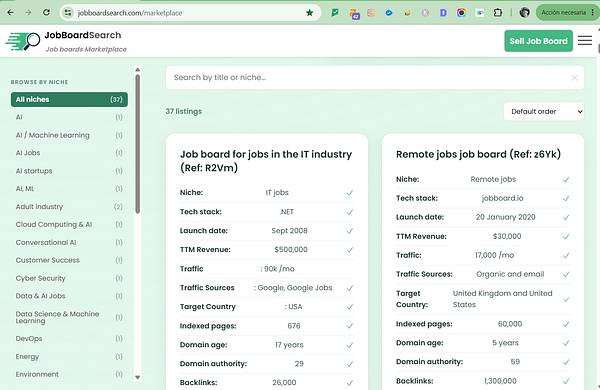The height and width of the screenshot is (390, 600).
Task: Choose the Environment niche
Action: (69, 374)
